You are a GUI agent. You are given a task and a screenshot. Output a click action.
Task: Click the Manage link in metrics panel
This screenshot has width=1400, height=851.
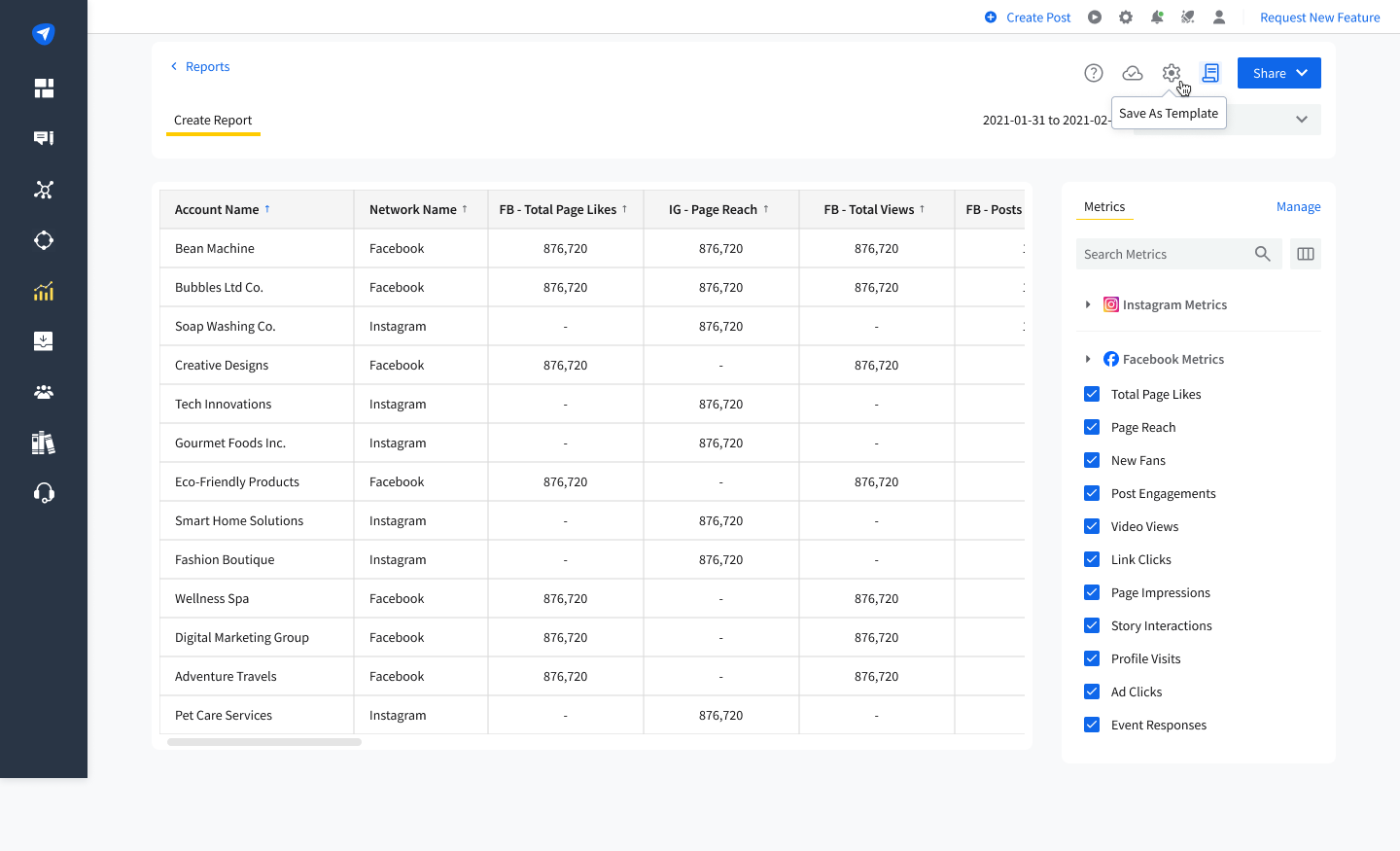click(1298, 206)
